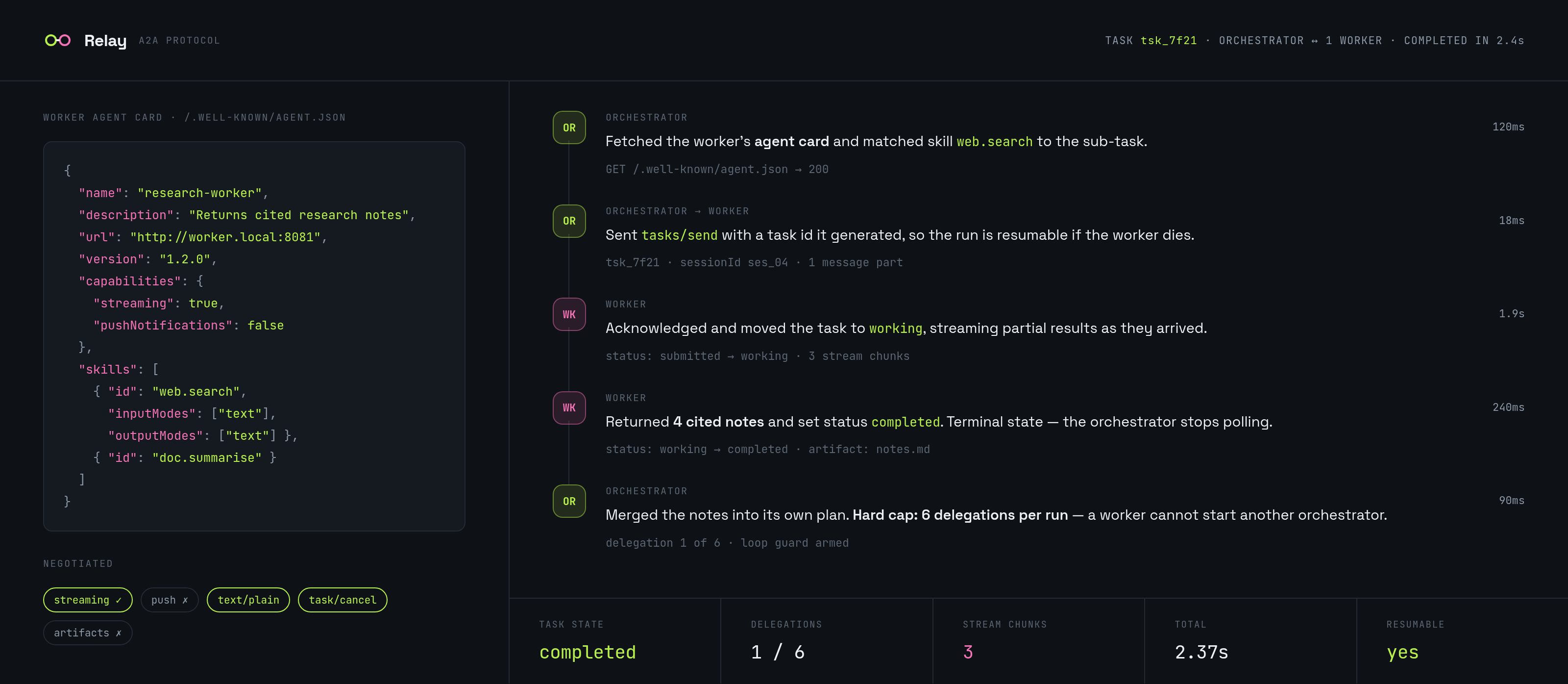1568x684 pixels.
Task: Click the tasks/send highlighted link
Action: (x=679, y=235)
